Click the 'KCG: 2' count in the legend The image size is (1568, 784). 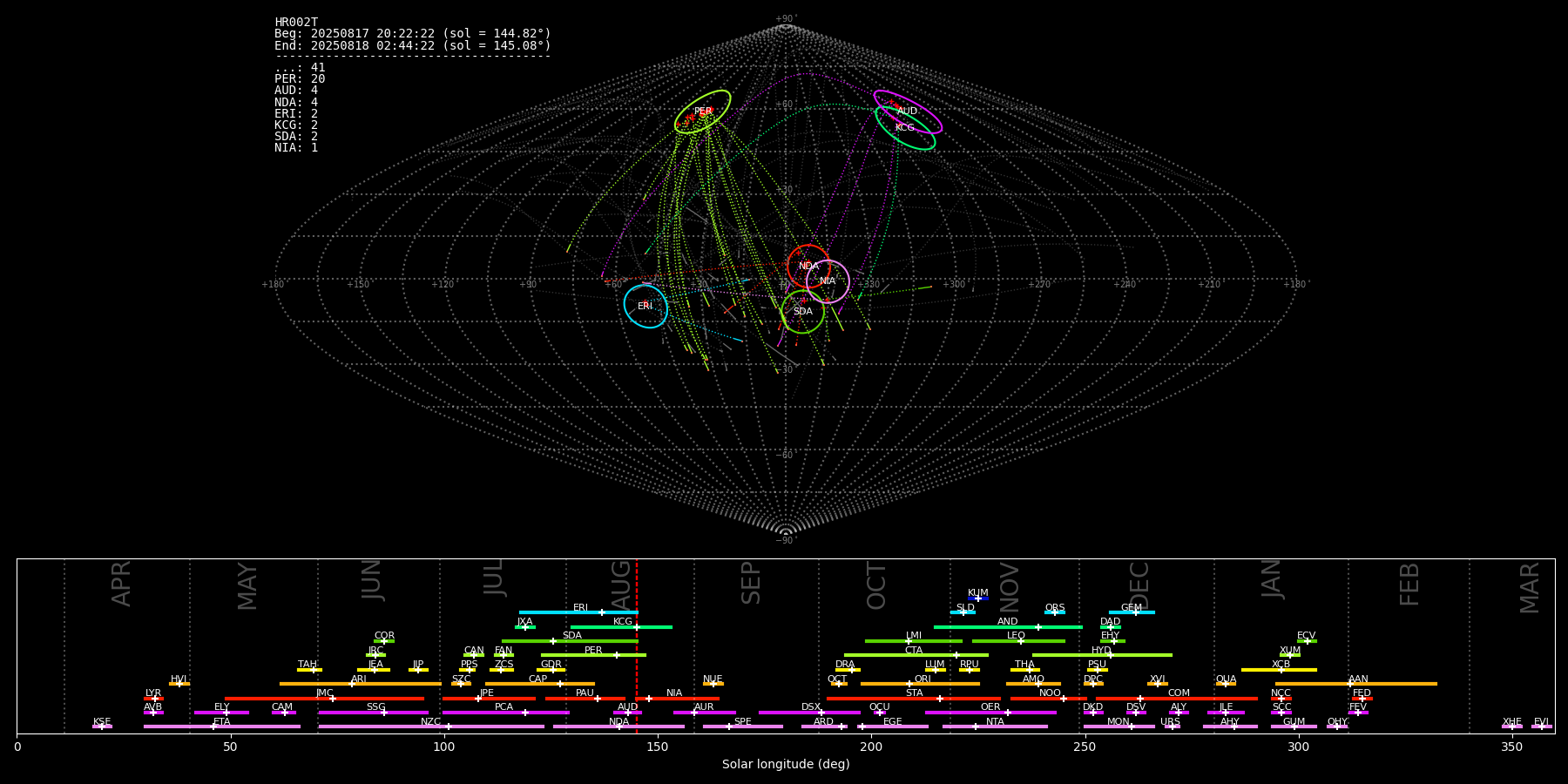pos(296,125)
